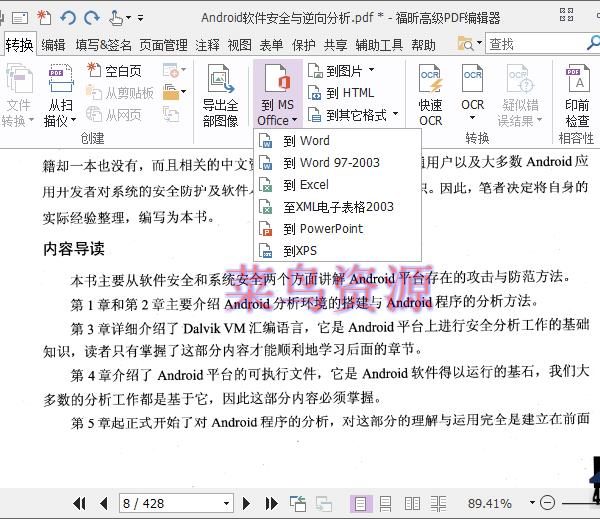Click the Redo arrow in title bar
The width and height of the screenshot is (600, 519).
(x=92, y=17)
